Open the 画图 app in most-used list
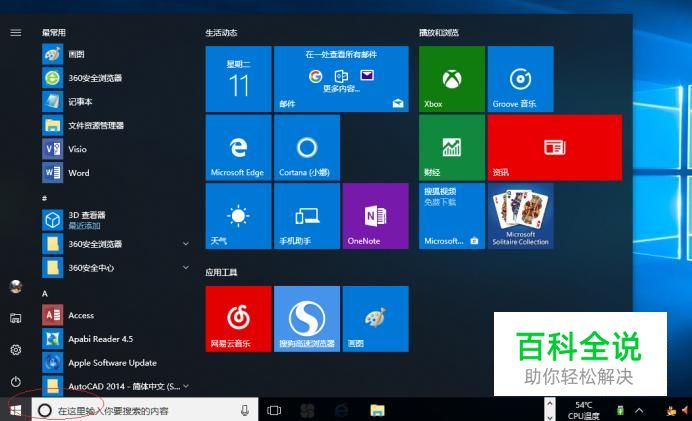This screenshot has width=692, height=421. [x=116, y=54]
